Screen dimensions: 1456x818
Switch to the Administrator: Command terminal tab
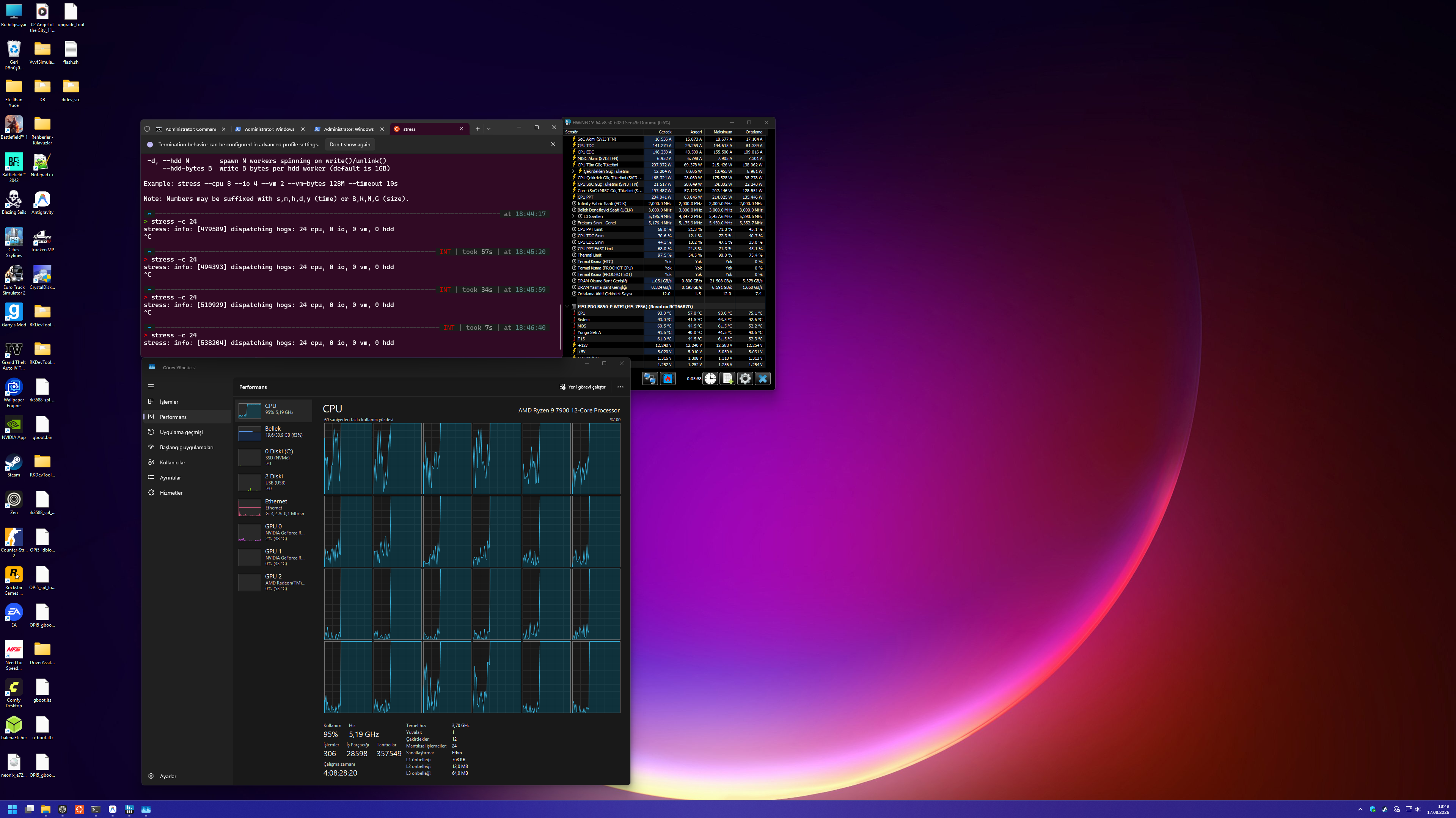pyautogui.click(x=191, y=129)
